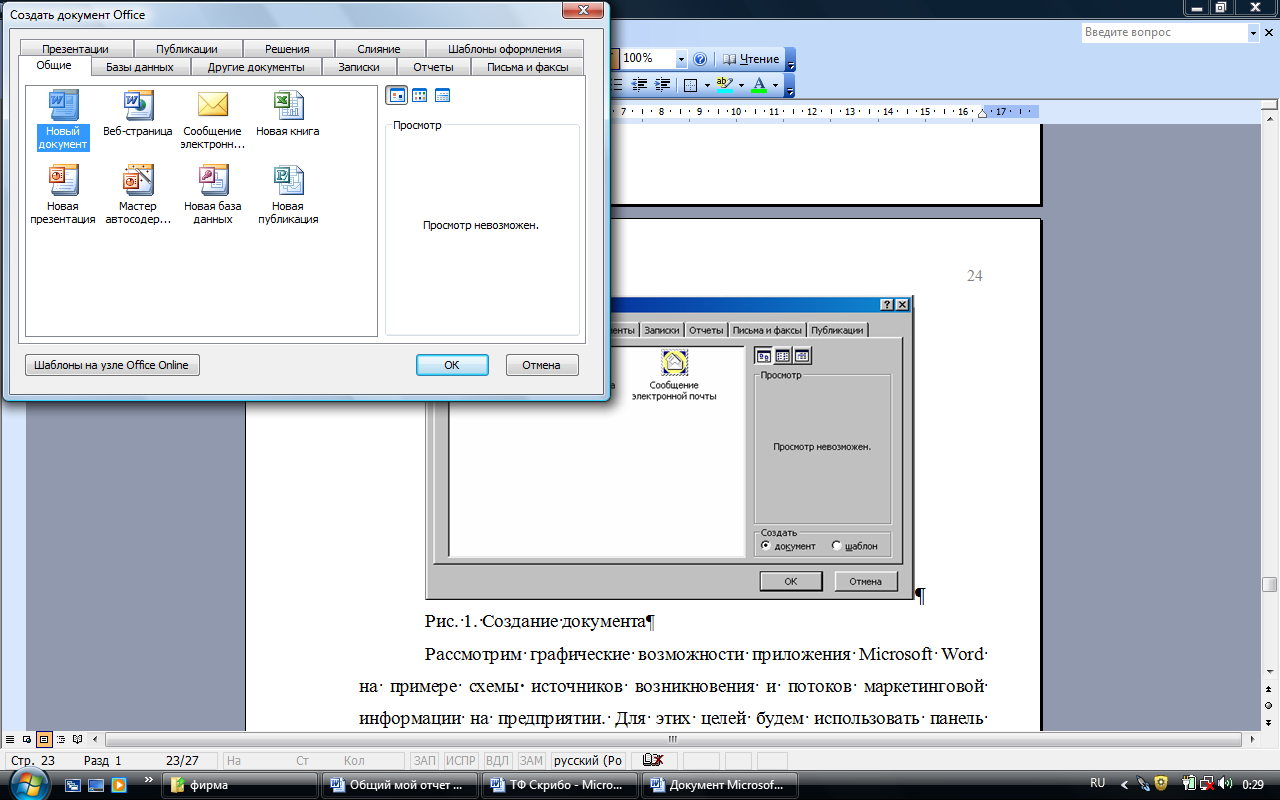Click the right arrow of the horizontal scrollbar
The image size is (1280, 800).
(1252, 740)
